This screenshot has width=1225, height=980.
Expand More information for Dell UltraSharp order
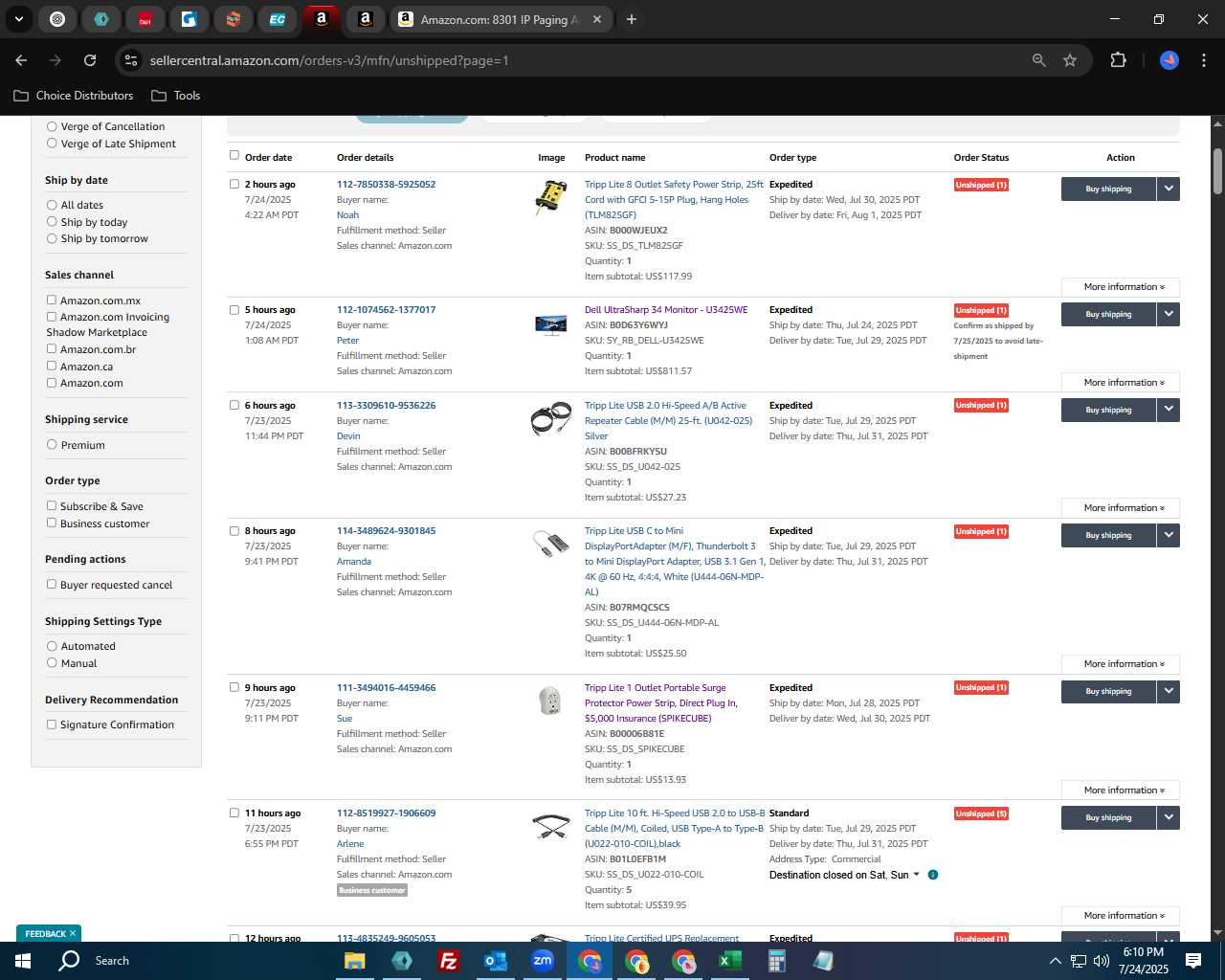coord(1121,383)
